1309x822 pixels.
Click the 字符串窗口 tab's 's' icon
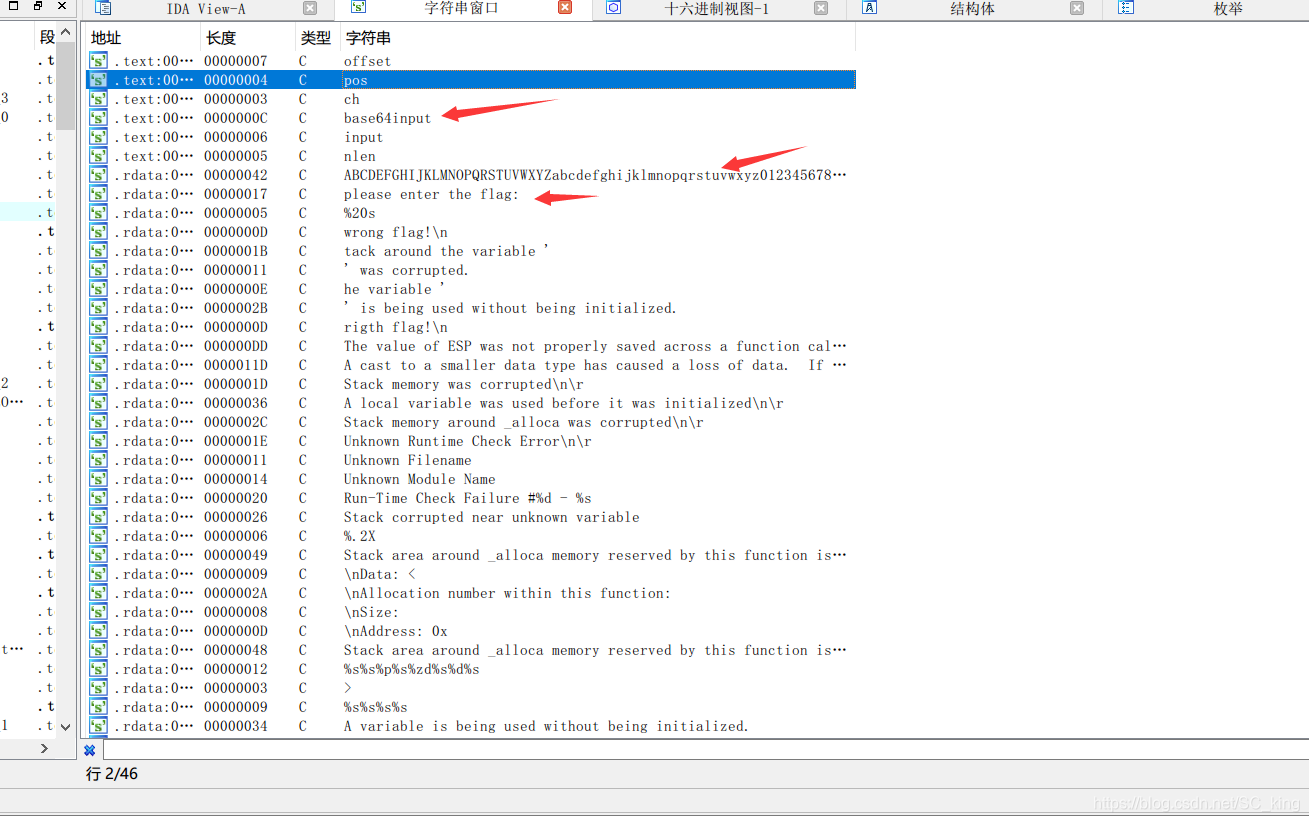click(x=358, y=8)
